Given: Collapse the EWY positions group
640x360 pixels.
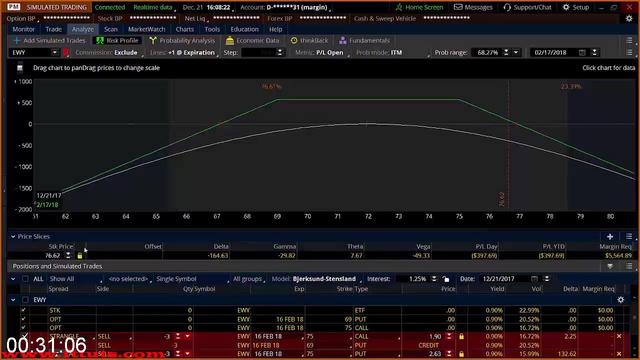Looking at the screenshot, I should (13, 300).
